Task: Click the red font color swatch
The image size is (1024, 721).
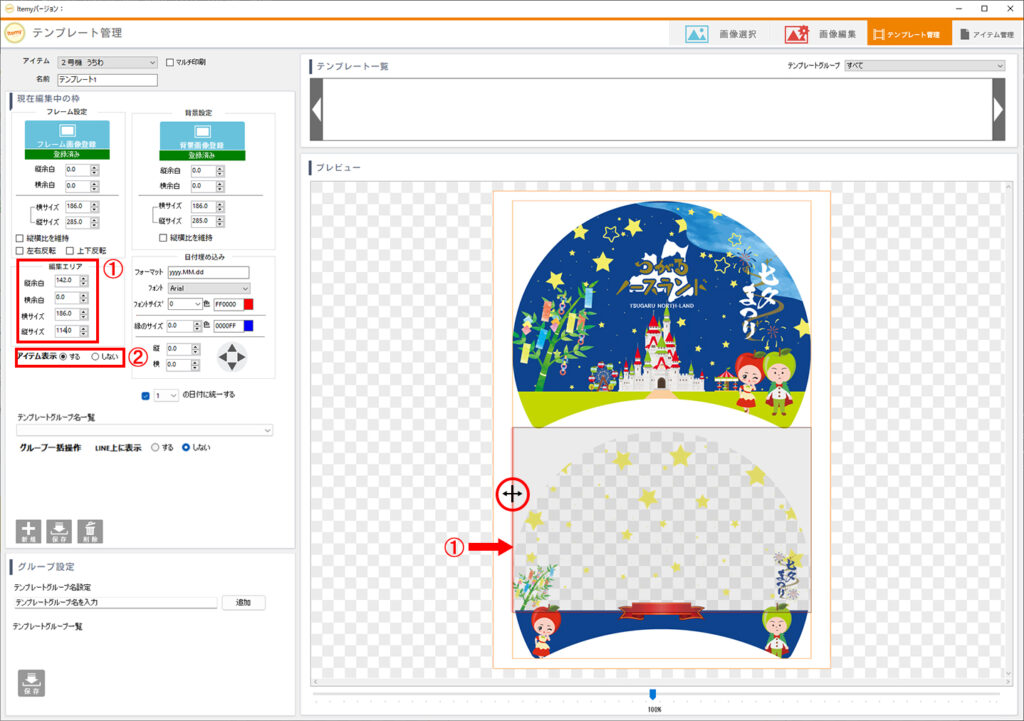Action: (x=263, y=303)
